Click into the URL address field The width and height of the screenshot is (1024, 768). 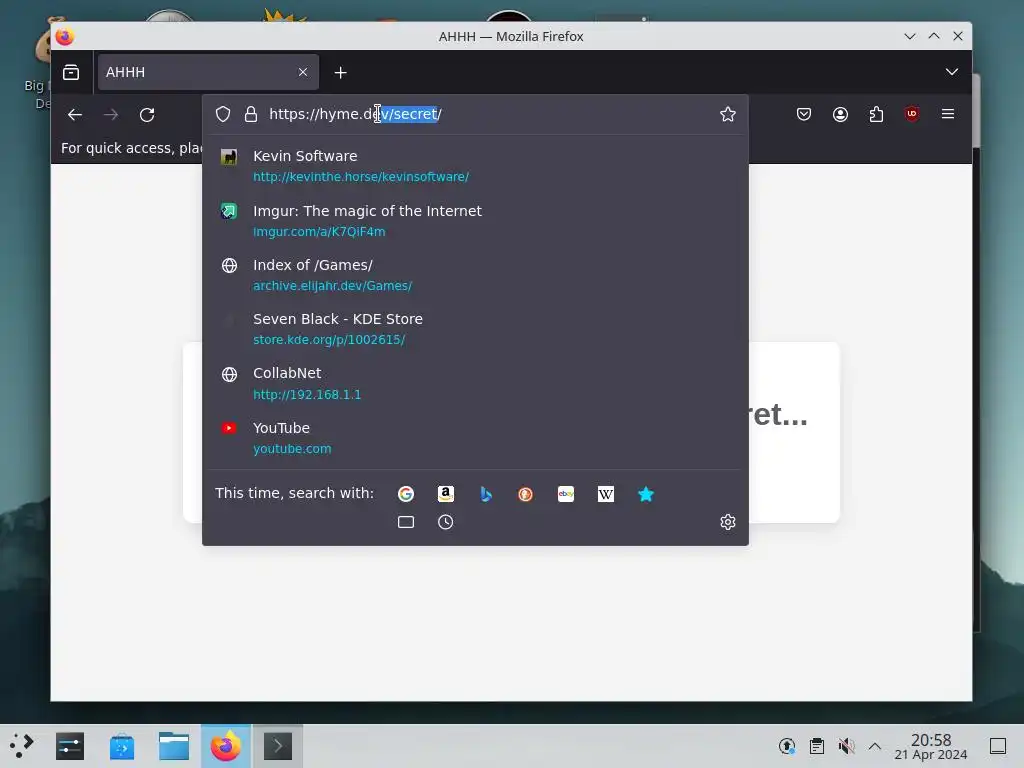tap(490, 114)
